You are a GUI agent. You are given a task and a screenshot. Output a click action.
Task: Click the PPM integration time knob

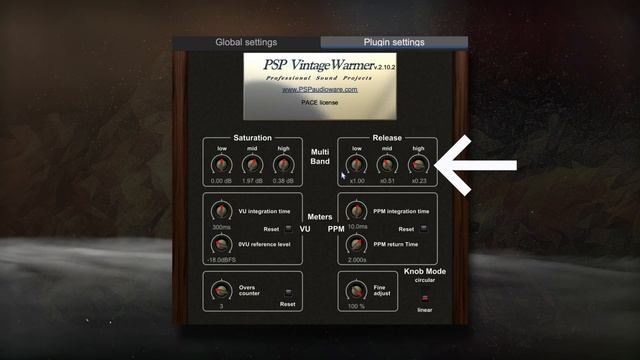click(x=356, y=211)
